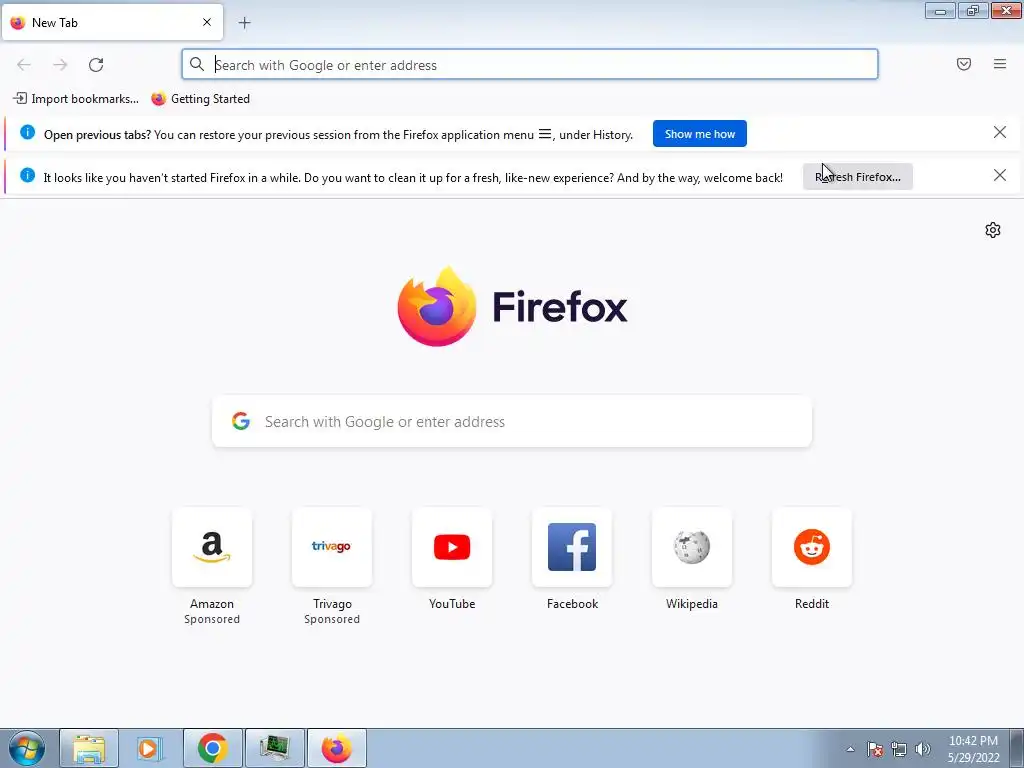Click the Firefox taskbar button
Screen dimensions: 1024x768
[336, 748]
